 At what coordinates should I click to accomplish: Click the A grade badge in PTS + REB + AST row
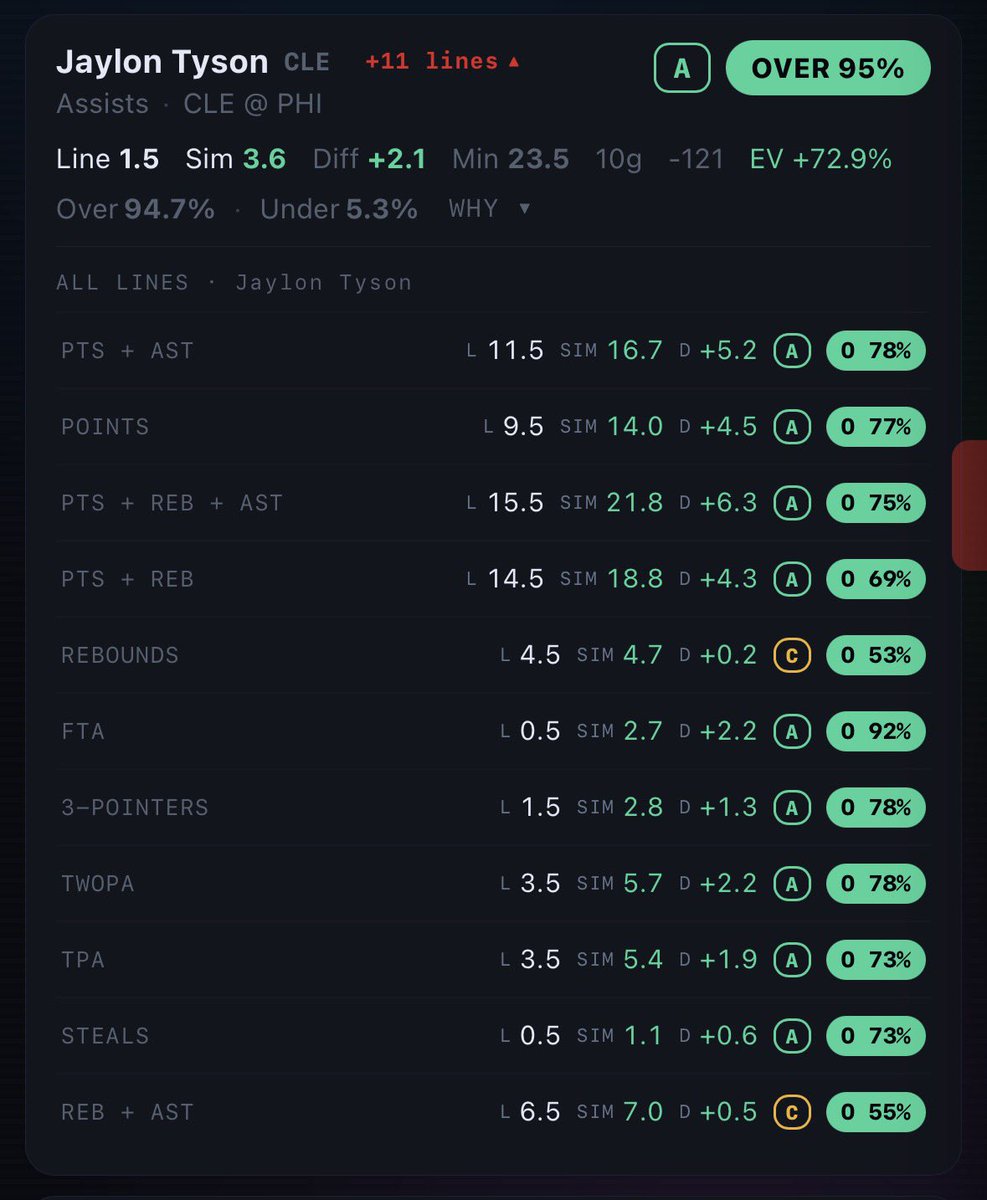pos(792,503)
